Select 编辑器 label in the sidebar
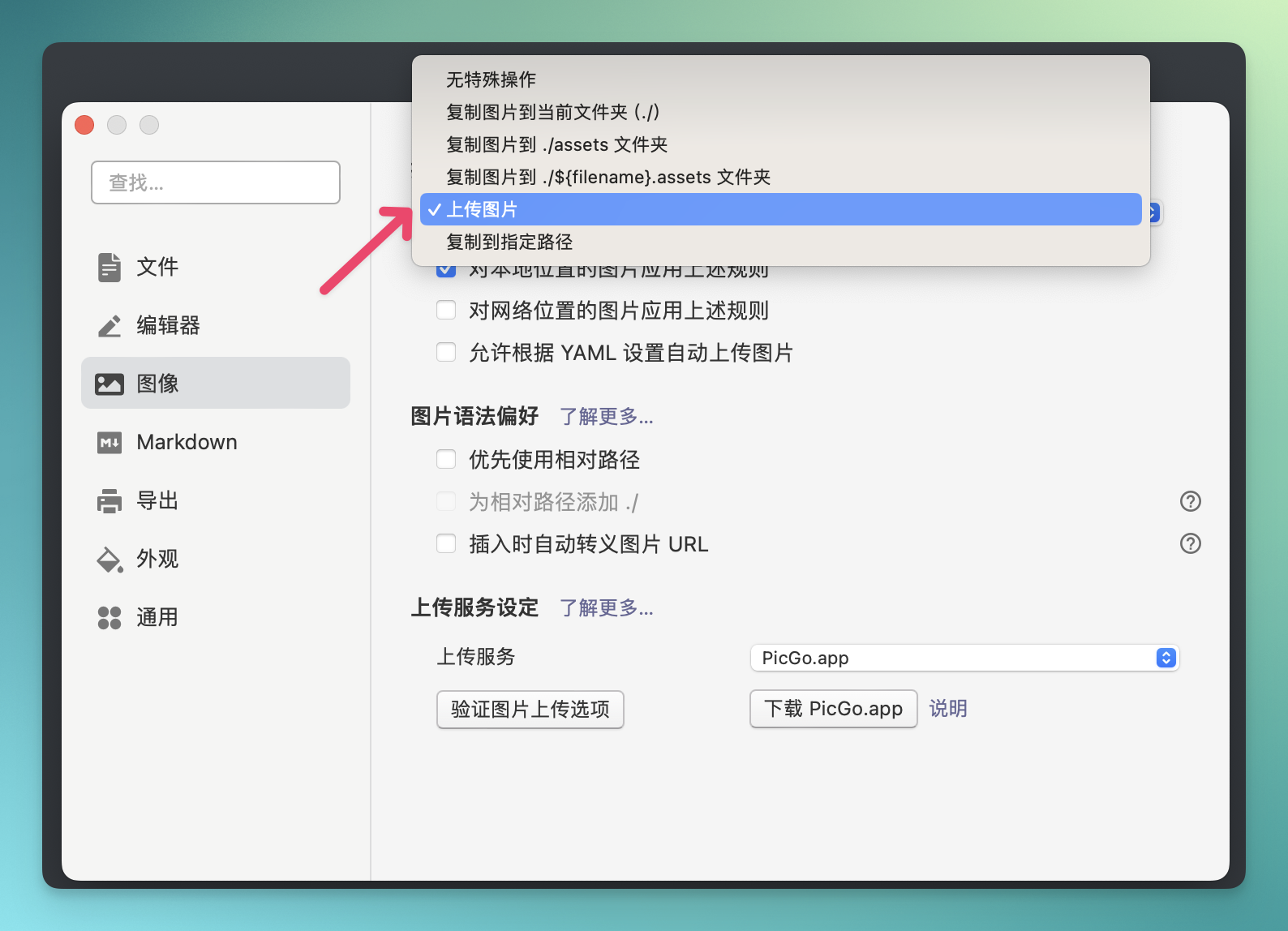1288x931 pixels. coord(168,326)
